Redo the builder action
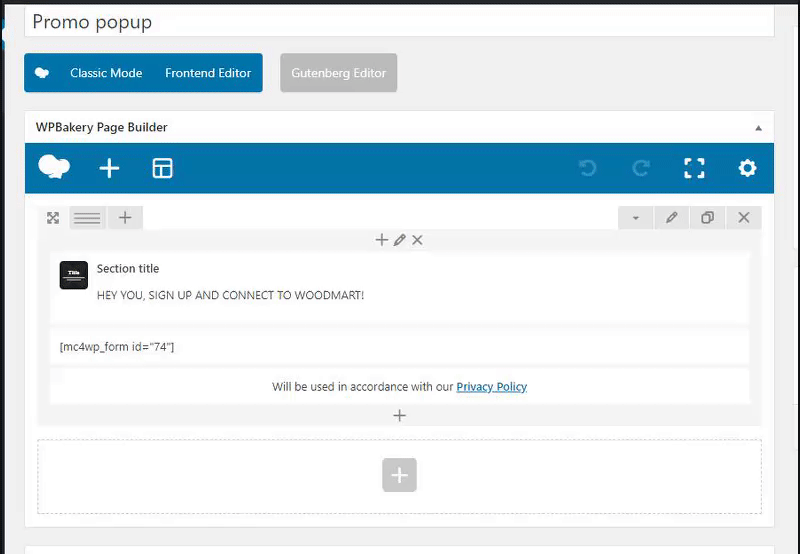Image resolution: width=800 pixels, height=554 pixels. (641, 168)
